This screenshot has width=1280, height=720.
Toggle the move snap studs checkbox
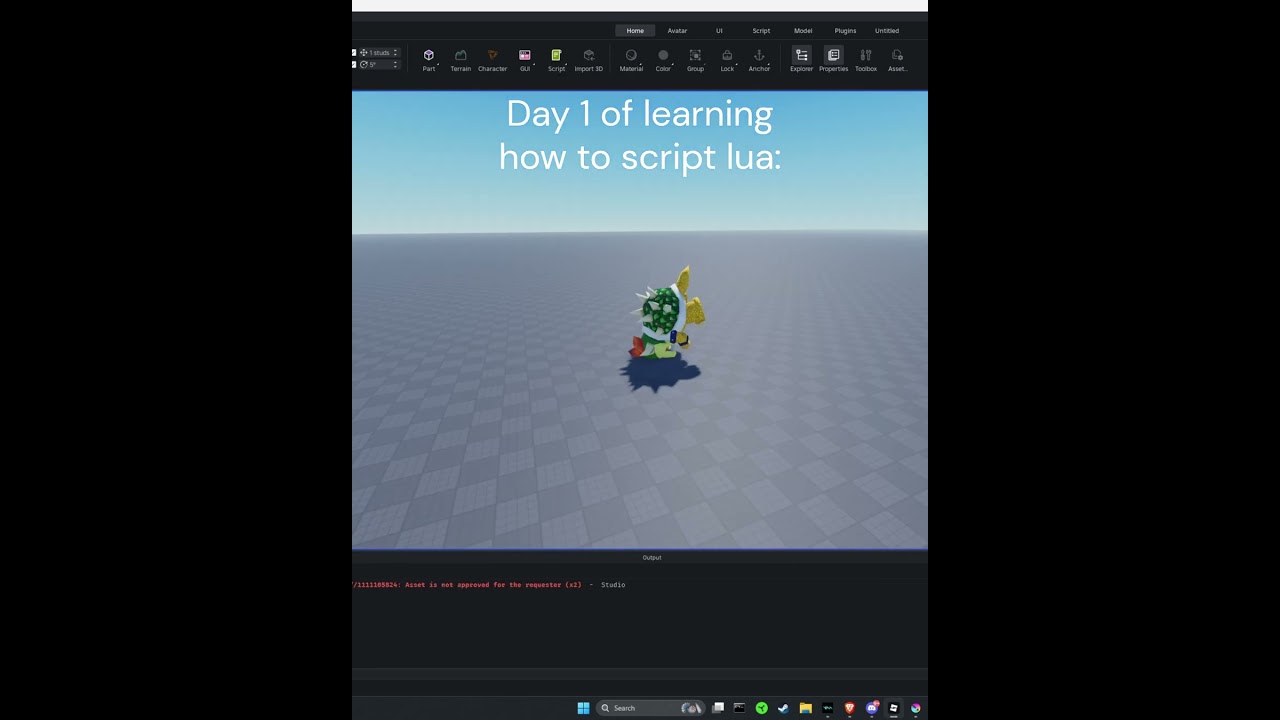click(354, 53)
